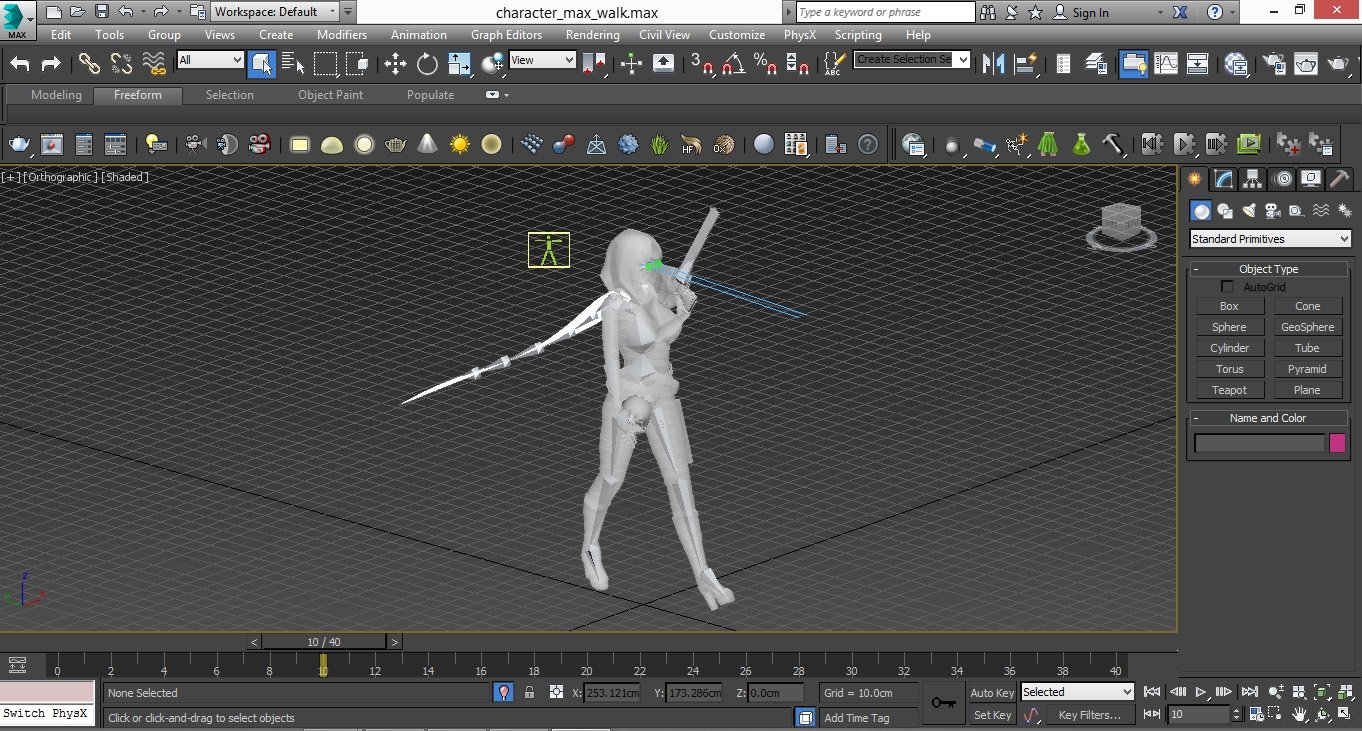Open the Motion command panel tab
Image resolution: width=1362 pixels, height=731 pixels.
pyautogui.click(x=1282, y=180)
